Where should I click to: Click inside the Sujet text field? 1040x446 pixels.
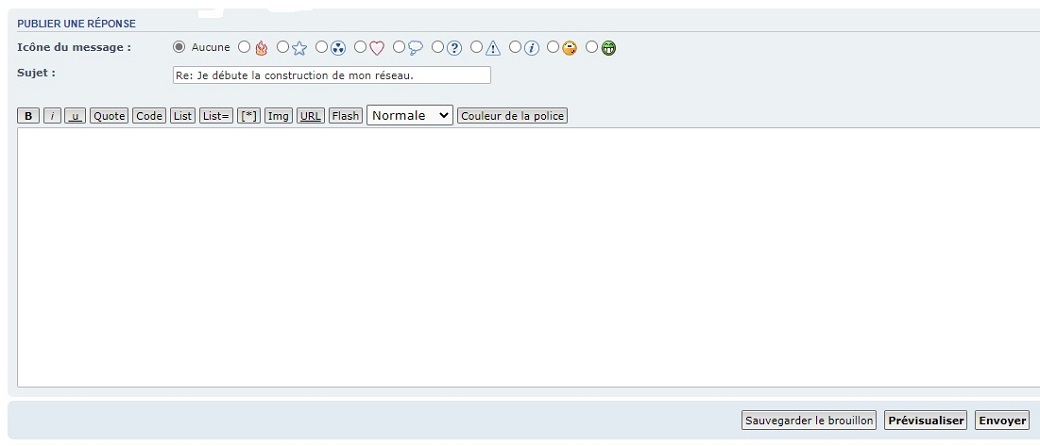[331, 75]
